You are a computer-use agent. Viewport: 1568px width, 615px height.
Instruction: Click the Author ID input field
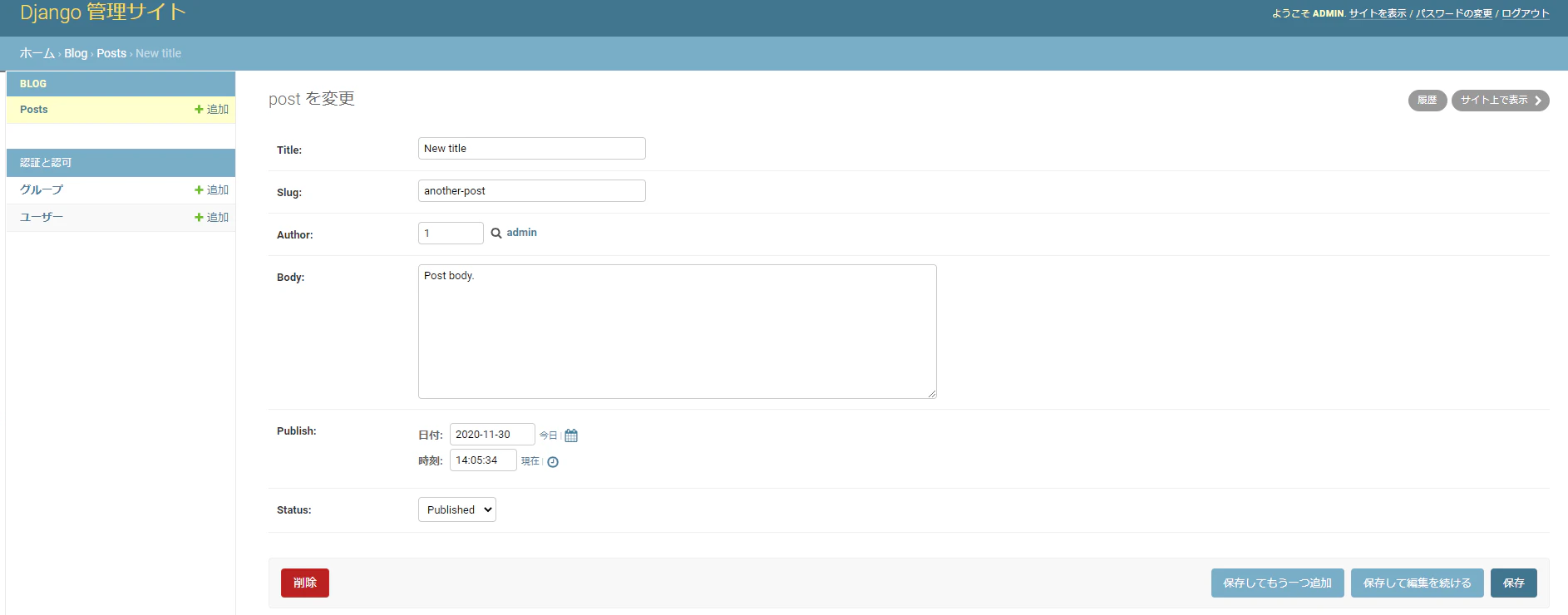pos(451,234)
